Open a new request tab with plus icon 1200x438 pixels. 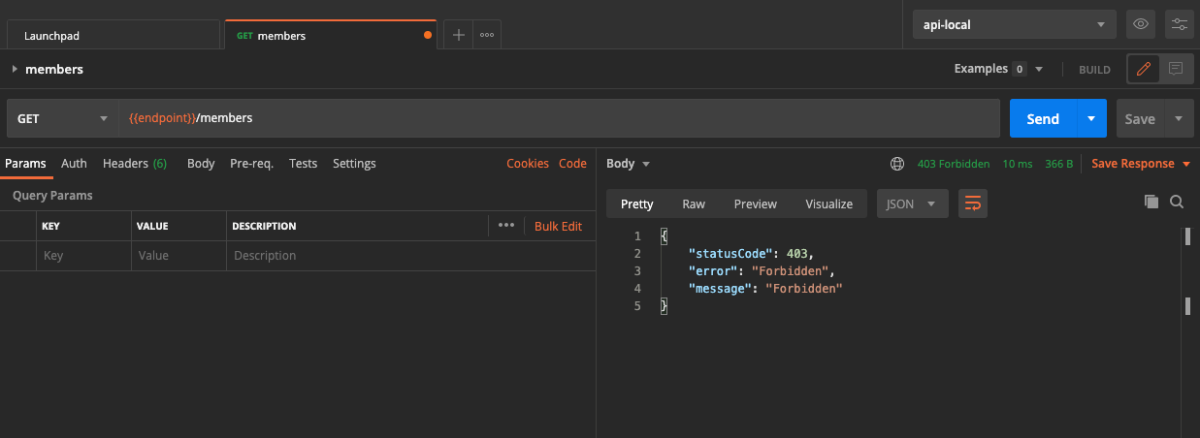(459, 35)
